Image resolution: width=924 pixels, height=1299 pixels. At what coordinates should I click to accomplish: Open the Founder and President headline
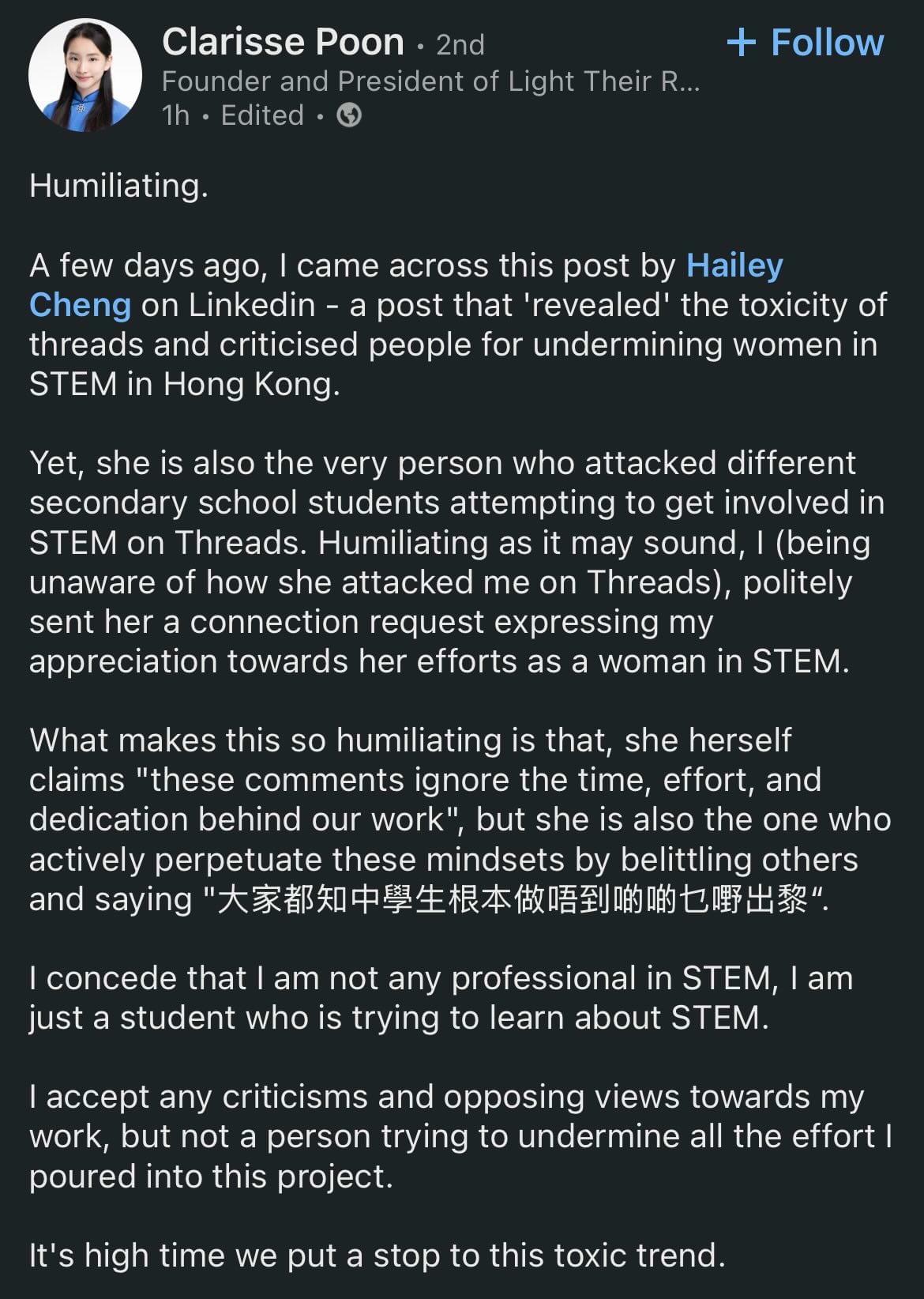[x=431, y=81]
